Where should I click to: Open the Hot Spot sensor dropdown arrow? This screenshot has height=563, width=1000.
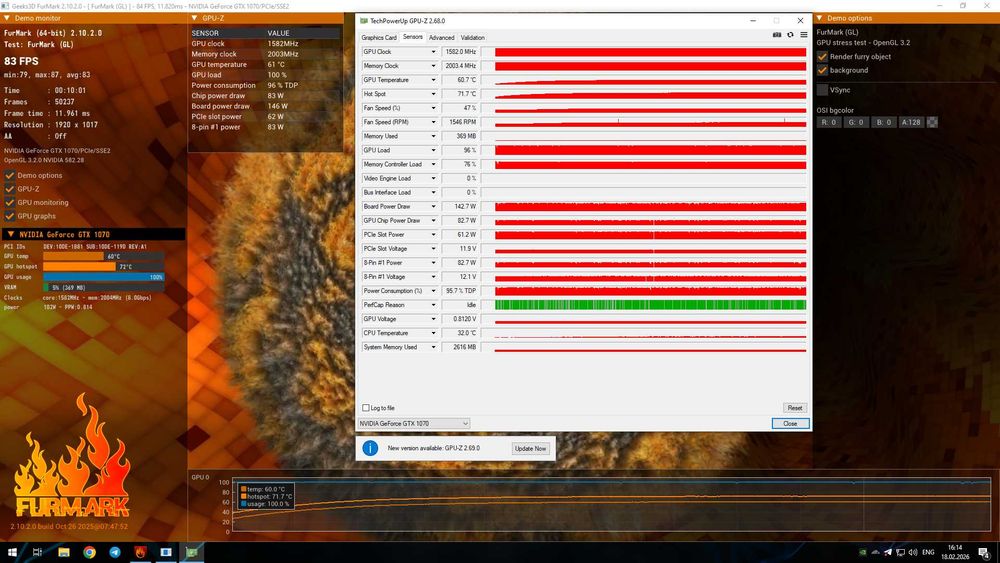(x=433, y=94)
